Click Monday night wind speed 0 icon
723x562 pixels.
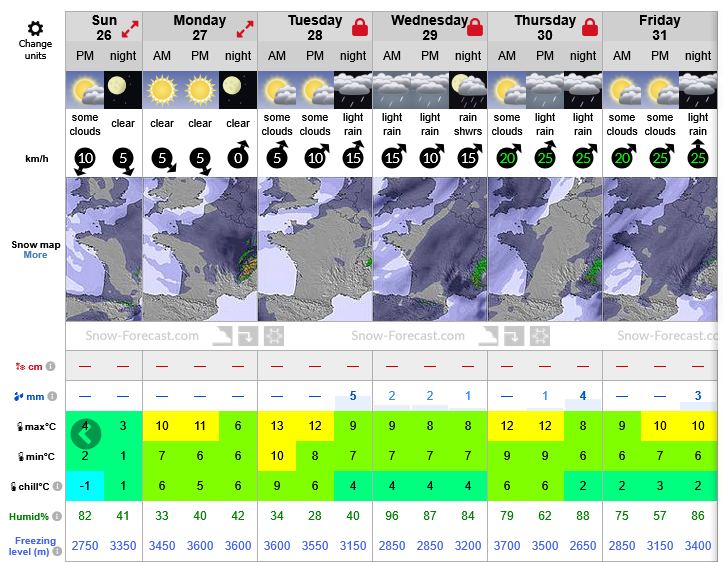[x=238, y=156]
